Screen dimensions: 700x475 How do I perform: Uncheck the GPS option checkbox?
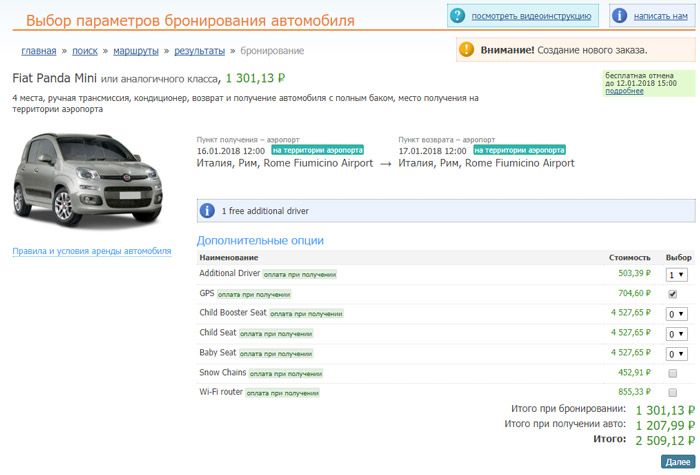point(672,294)
